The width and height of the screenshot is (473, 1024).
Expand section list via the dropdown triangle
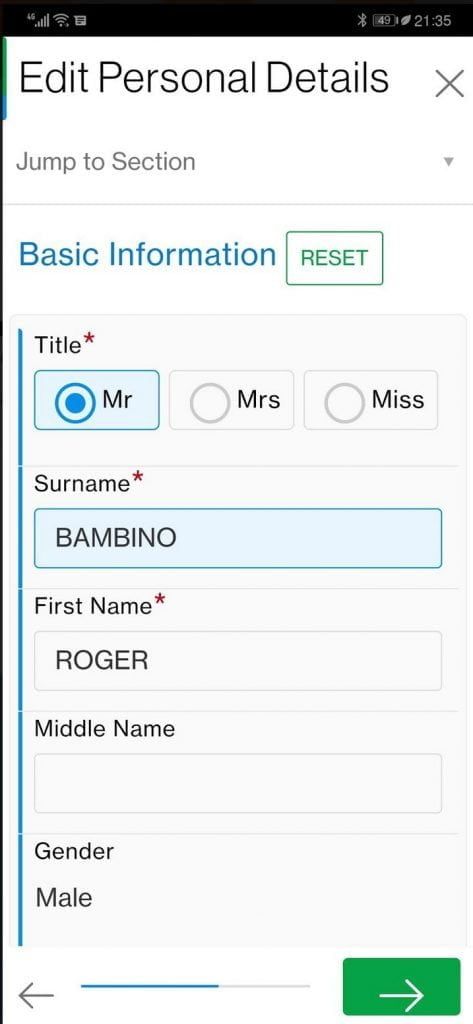[x=448, y=162]
